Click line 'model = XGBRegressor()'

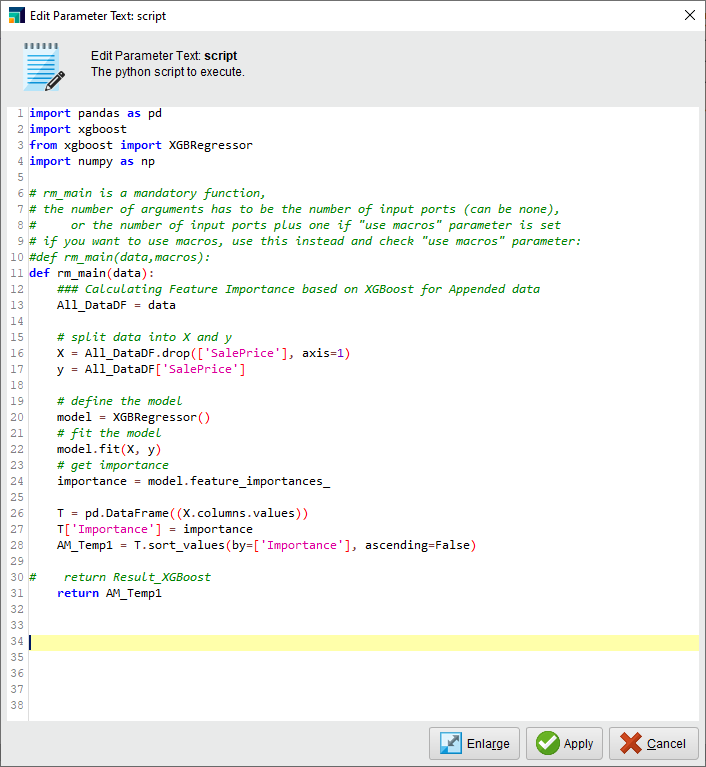[134, 417]
